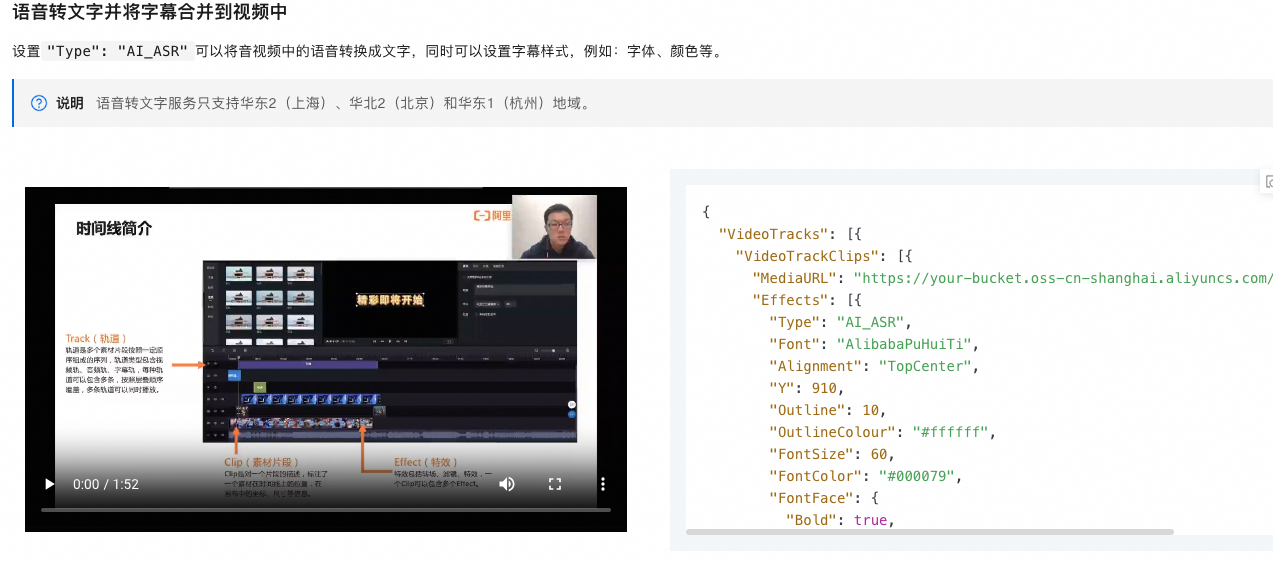The width and height of the screenshot is (1273, 561).
Task: Click the bold 说明 label
Action: click(x=70, y=103)
